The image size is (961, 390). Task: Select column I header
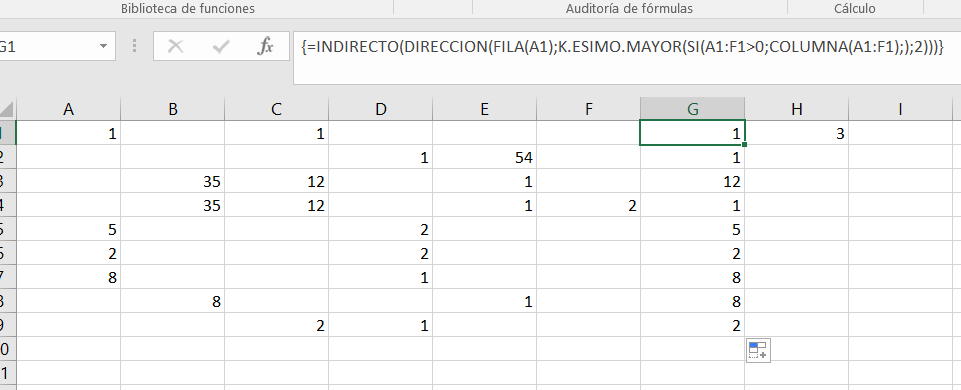[x=900, y=109]
